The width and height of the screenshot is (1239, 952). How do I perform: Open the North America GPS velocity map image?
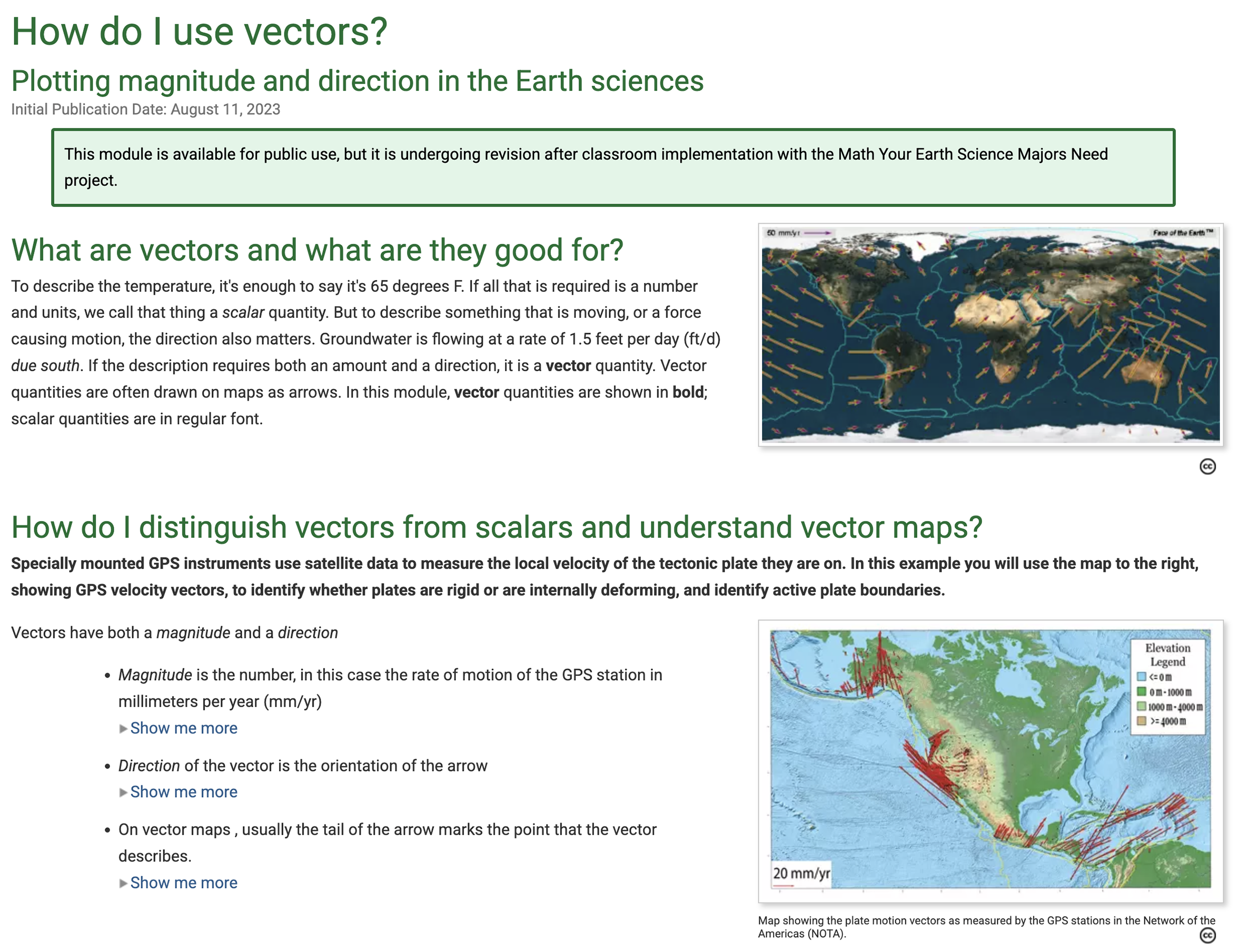(990, 761)
